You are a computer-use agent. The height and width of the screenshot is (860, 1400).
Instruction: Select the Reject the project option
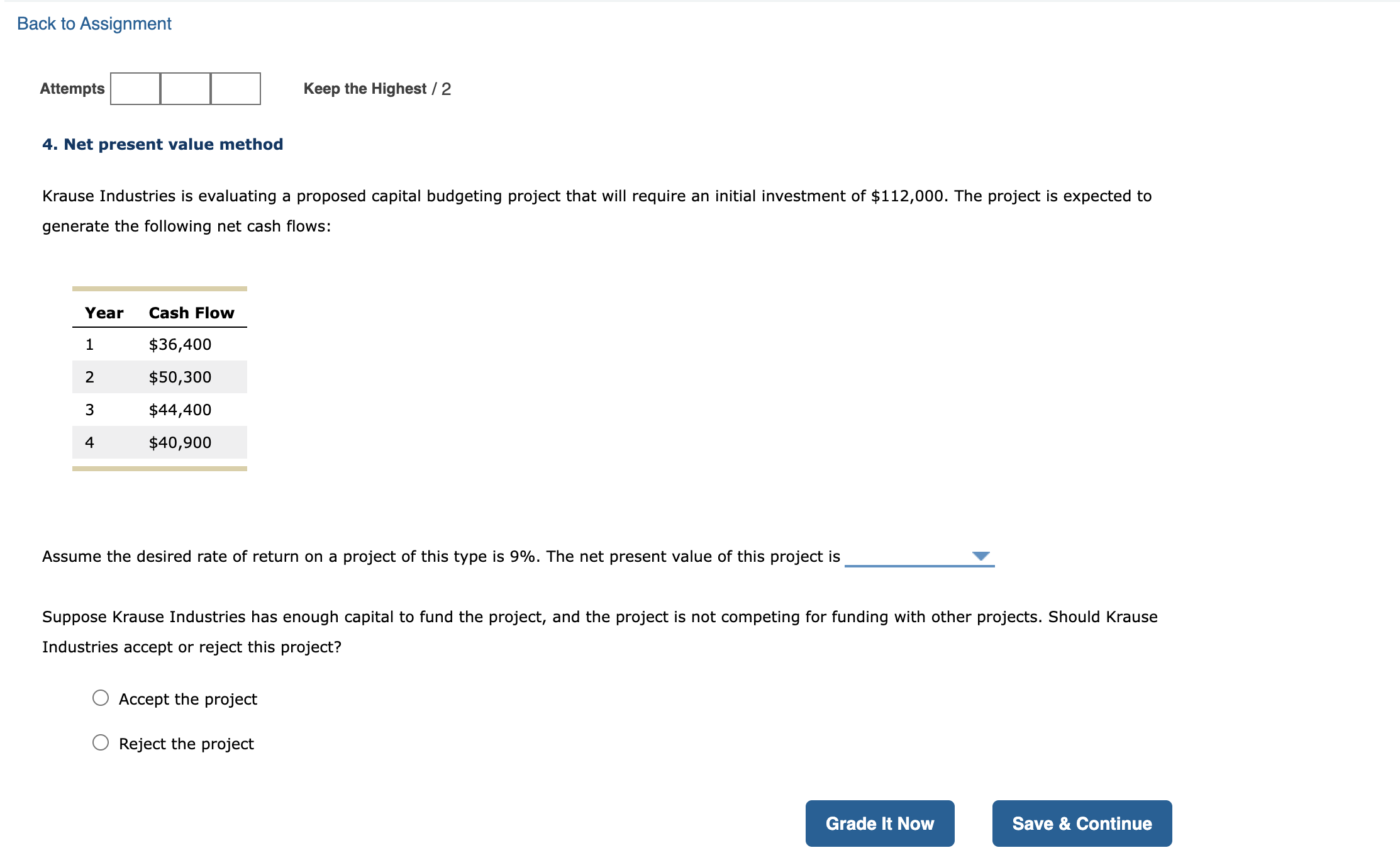click(x=101, y=742)
